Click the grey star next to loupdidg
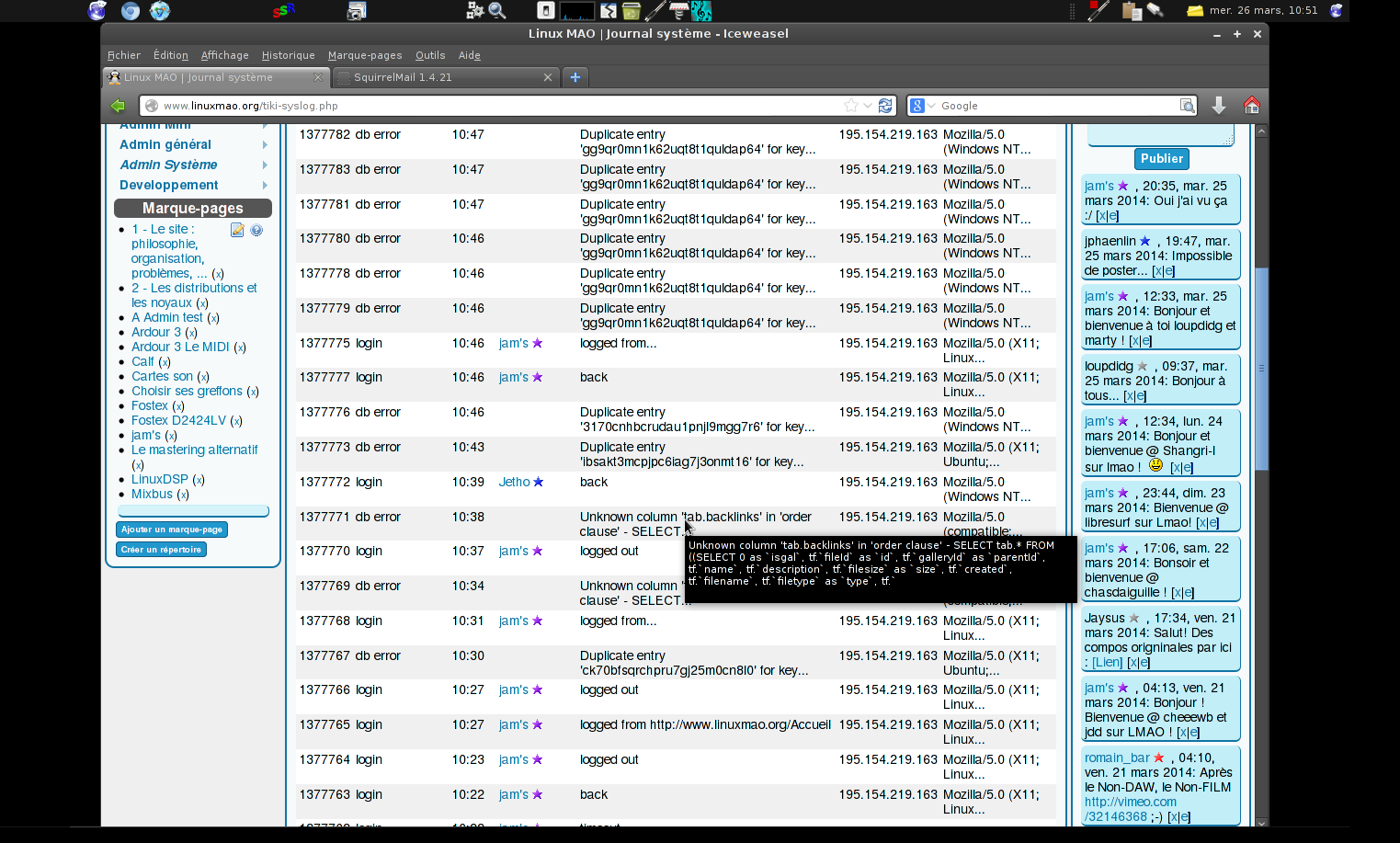Image resolution: width=1400 pixels, height=843 pixels. (x=1143, y=366)
